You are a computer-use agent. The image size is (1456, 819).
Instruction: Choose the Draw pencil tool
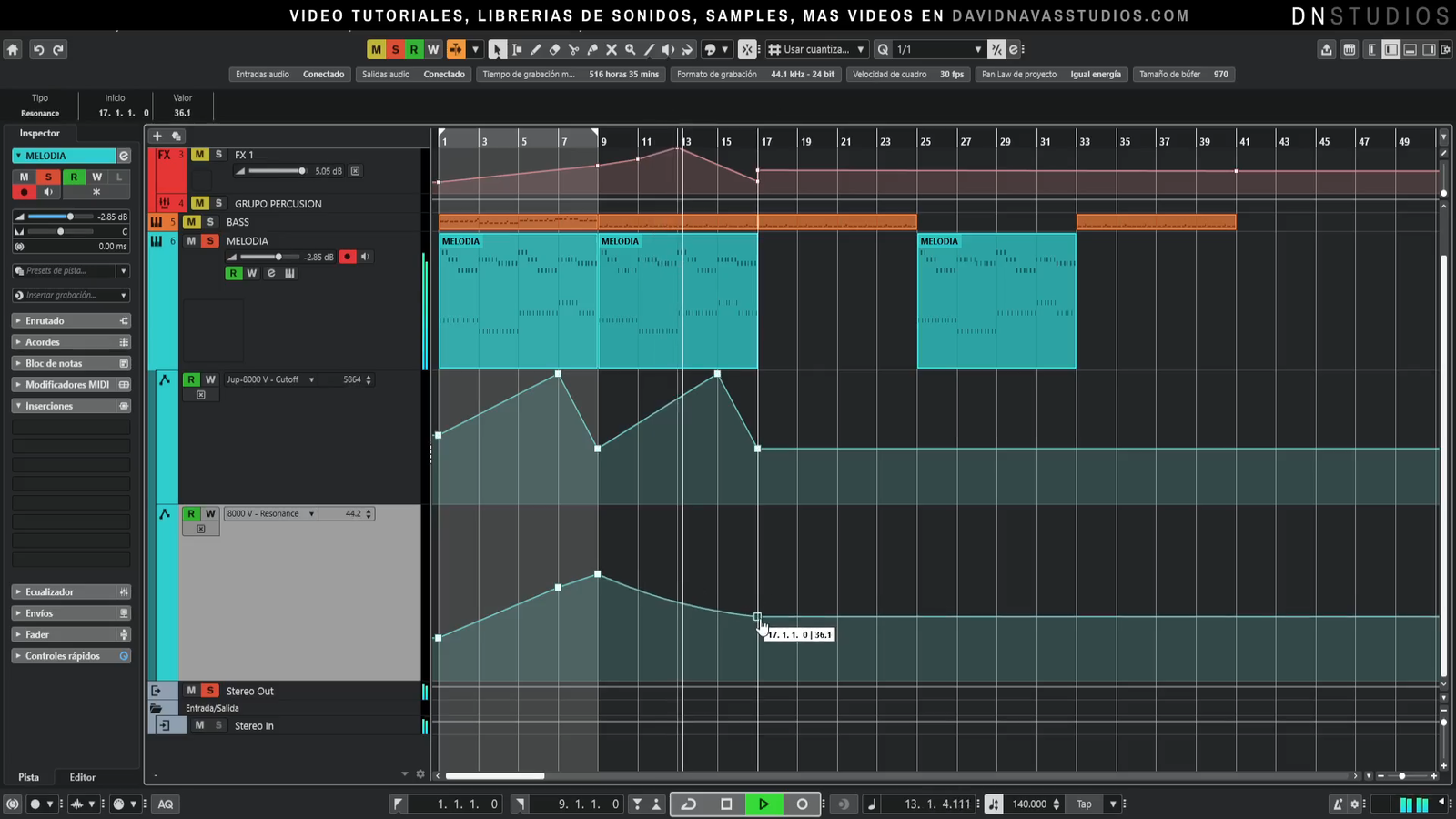pos(535,50)
